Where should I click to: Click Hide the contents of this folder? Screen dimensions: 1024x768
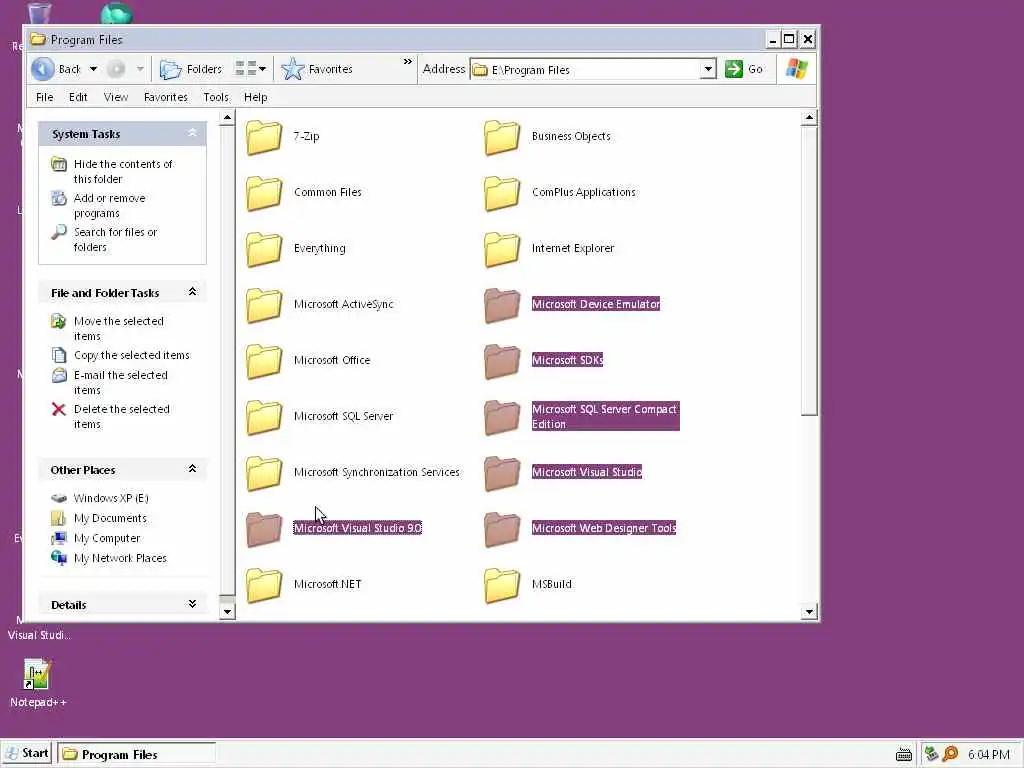tap(123, 171)
